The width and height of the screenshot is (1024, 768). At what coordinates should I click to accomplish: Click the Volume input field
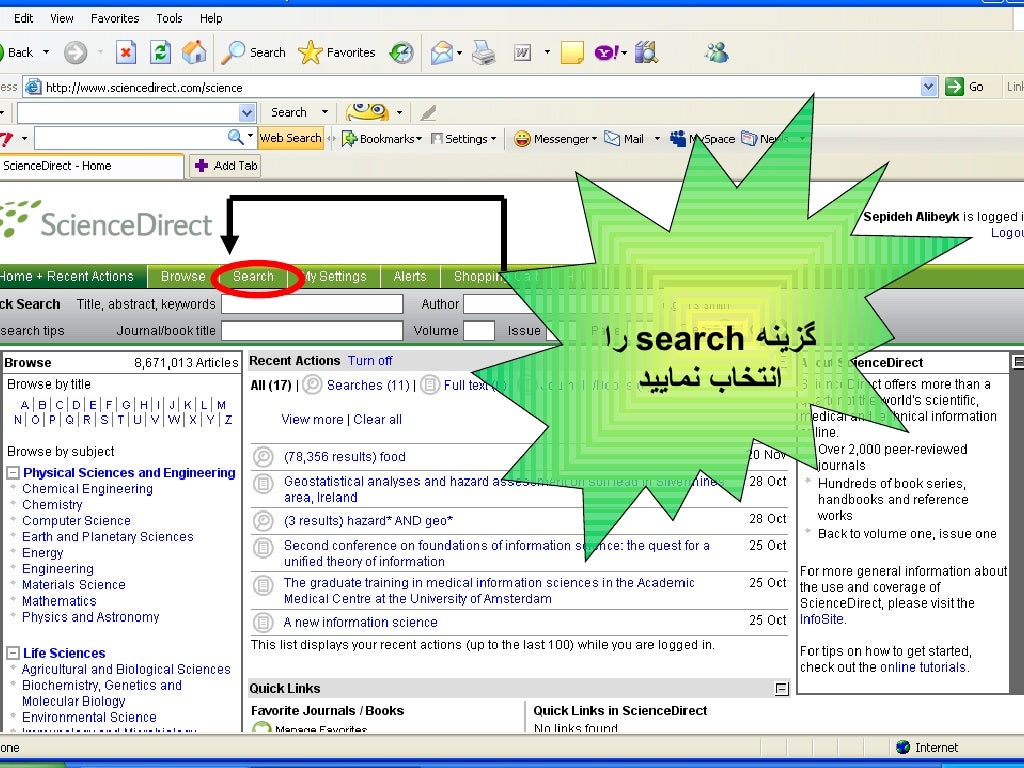pyautogui.click(x=479, y=331)
